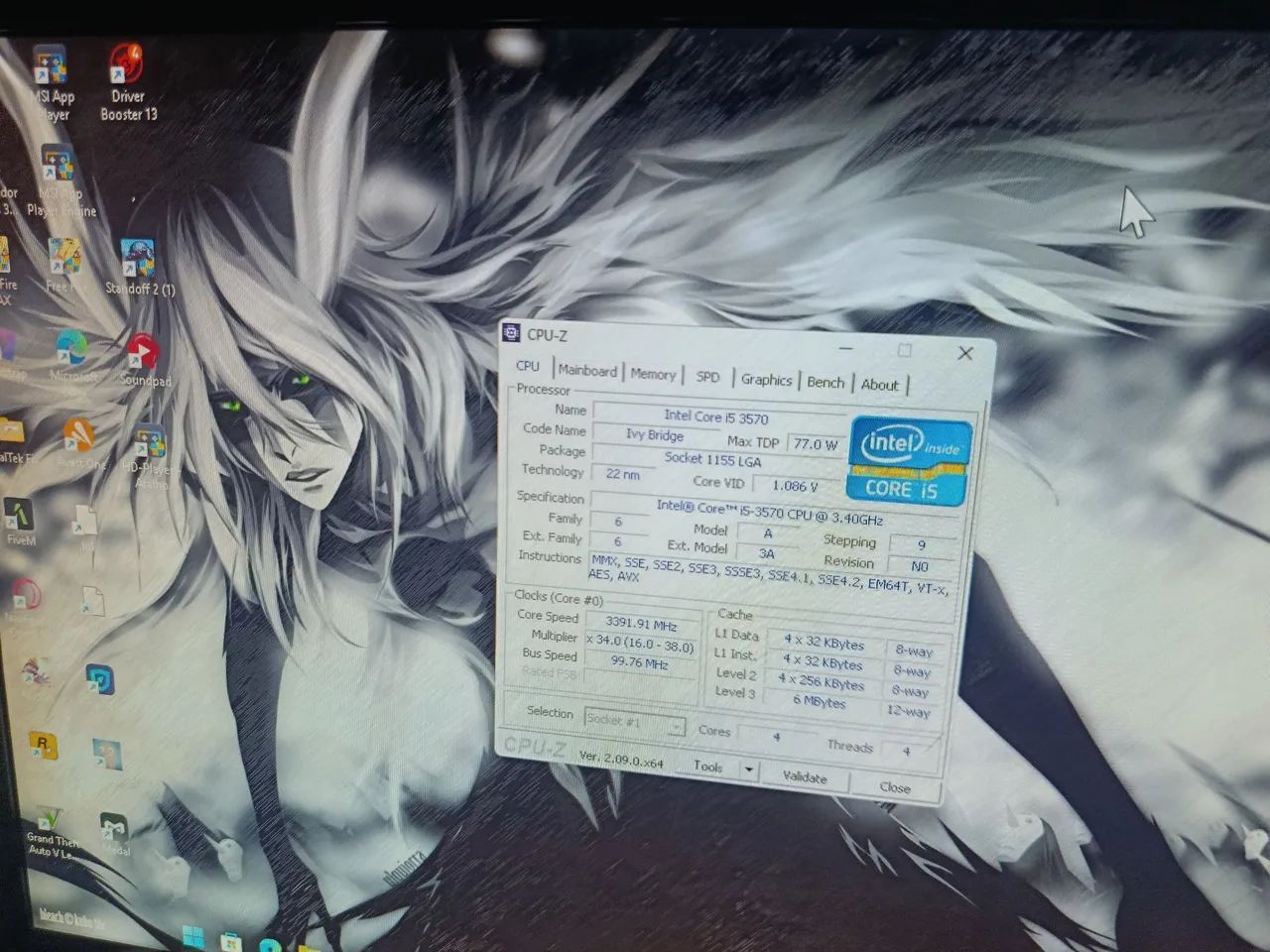Click the Core VID value 1.086 V
Viewport: 1270px width, 952px height.
click(795, 486)
